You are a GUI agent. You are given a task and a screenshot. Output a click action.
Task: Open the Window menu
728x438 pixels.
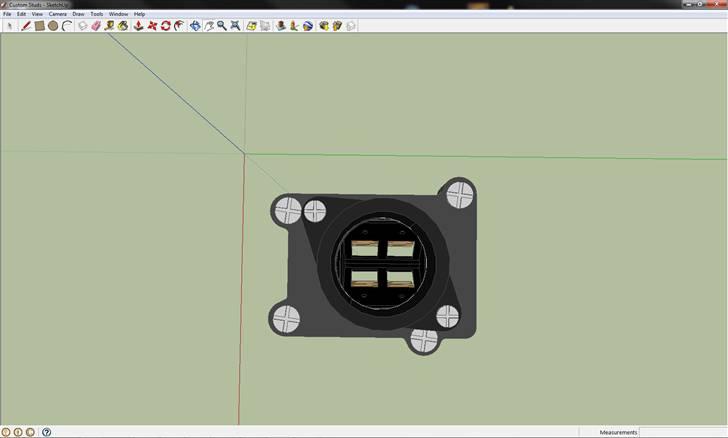pos(118,14)
